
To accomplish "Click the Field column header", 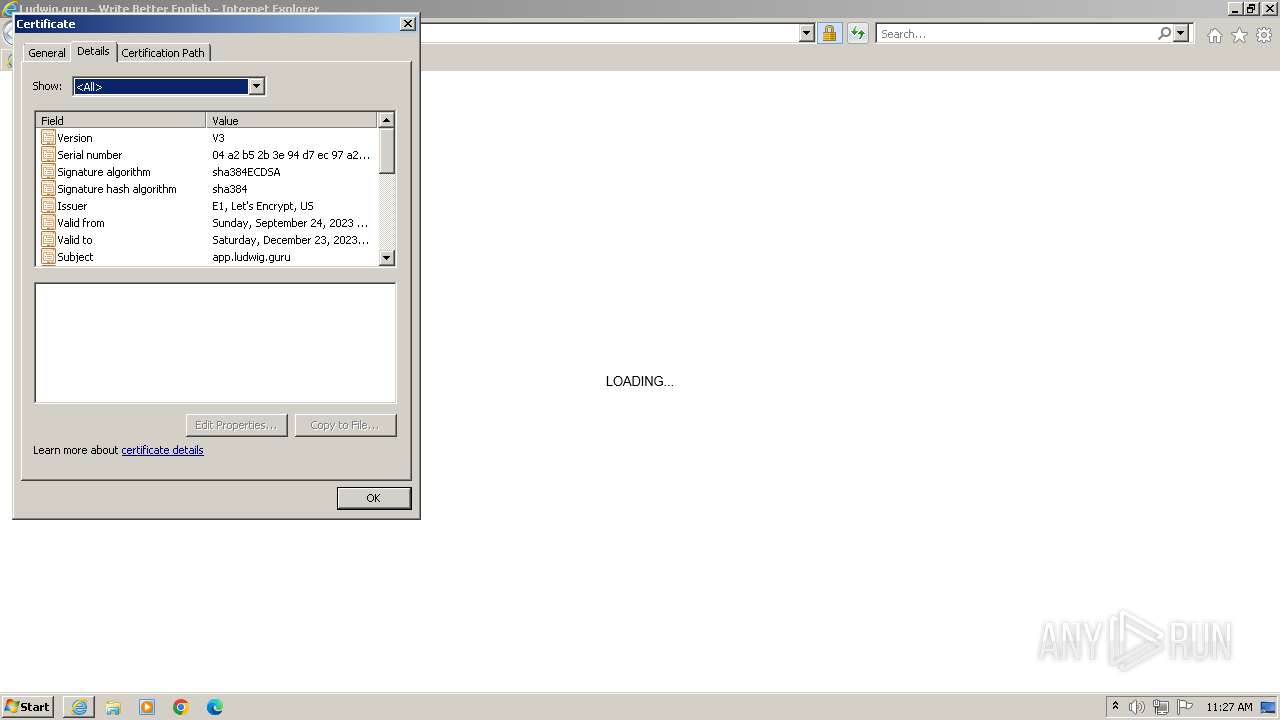I will coord(121,120).
